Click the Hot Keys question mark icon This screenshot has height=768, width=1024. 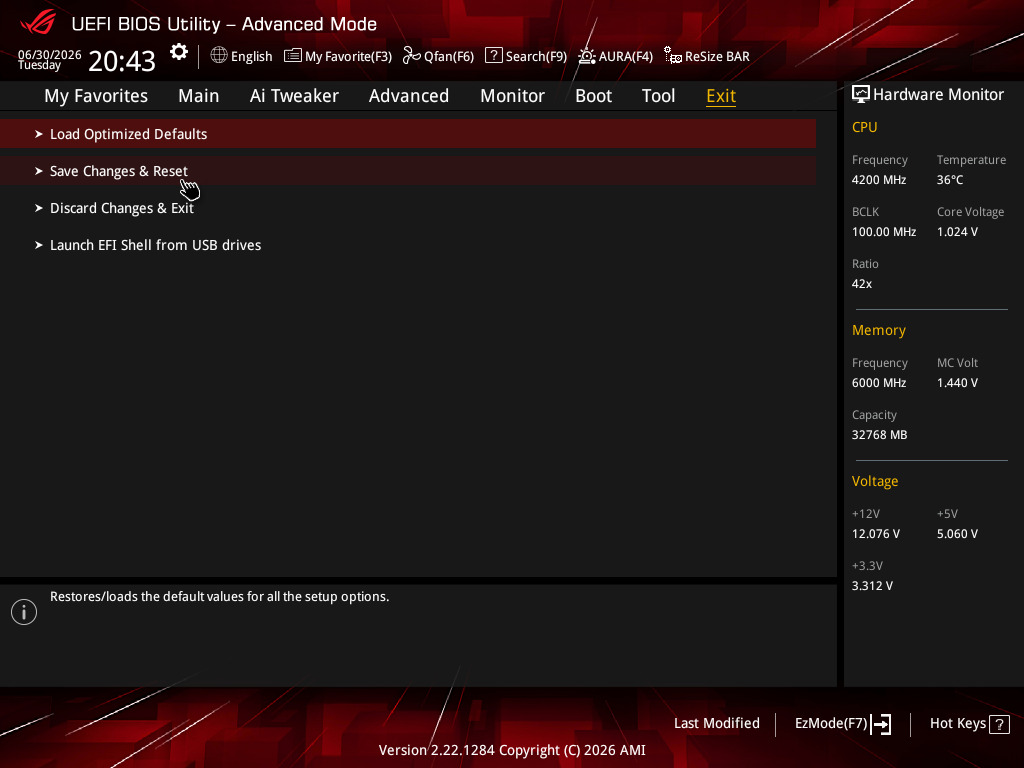click(x=999, y=724)
